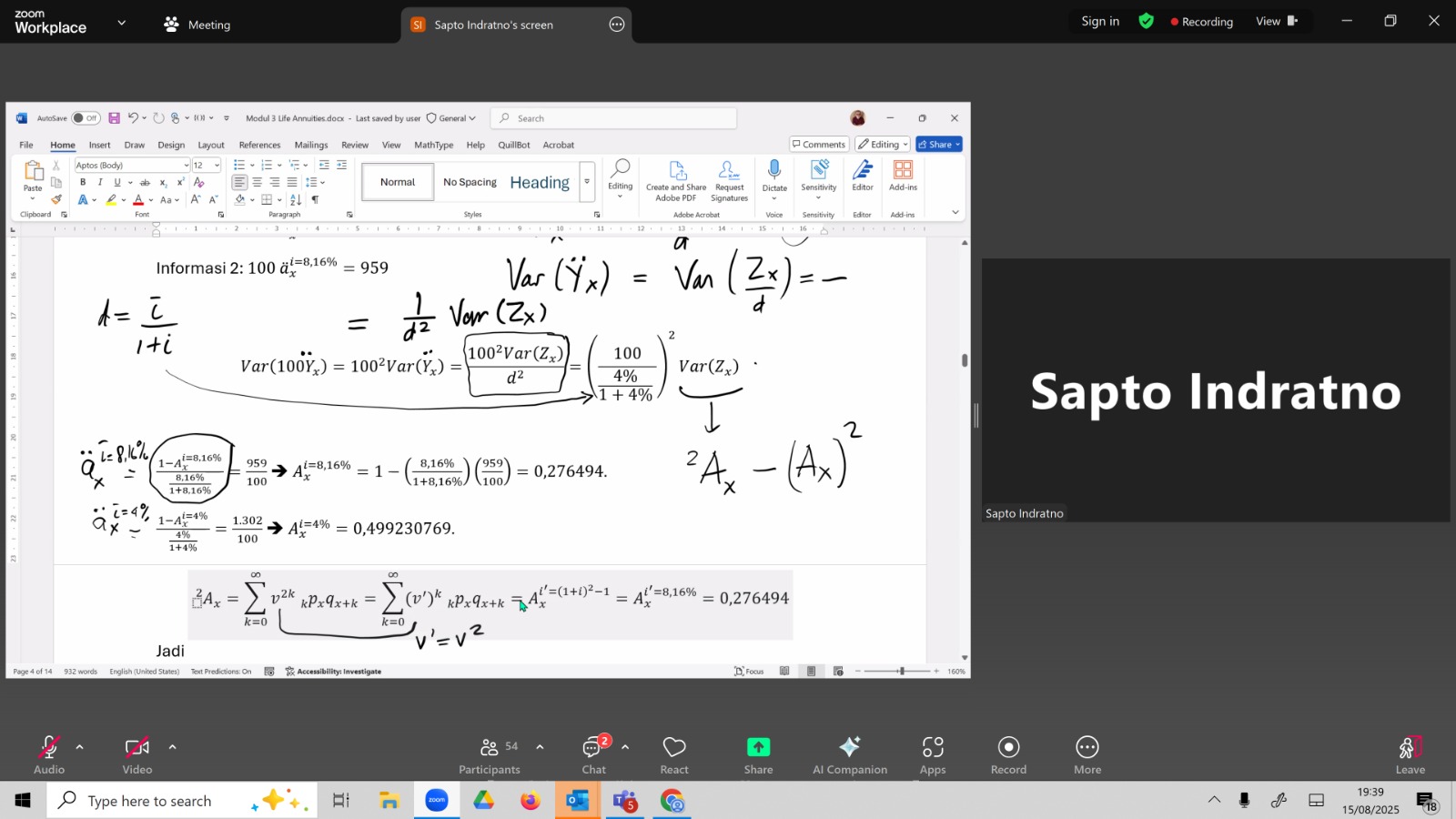
Task: Click the encryption shield icon
Action: click(1147, 21)
